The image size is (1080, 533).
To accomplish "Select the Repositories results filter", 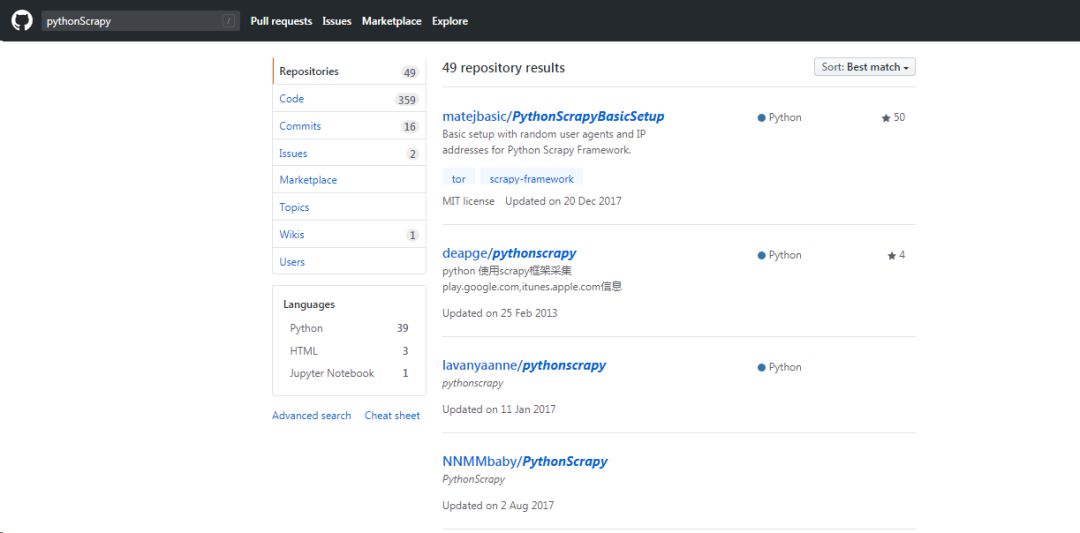I will 349,72.
